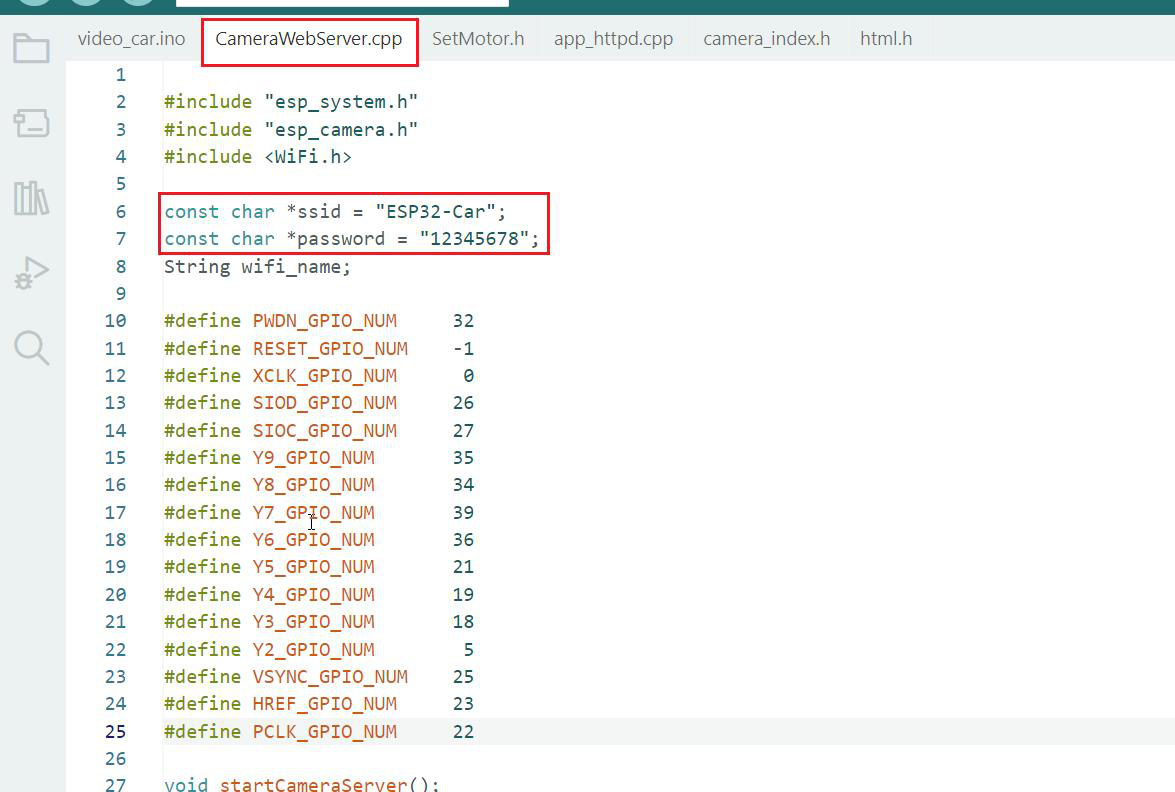Open the Search magnifier sidebar icon
Viewport: 1175px width, 792px height.
31,348
